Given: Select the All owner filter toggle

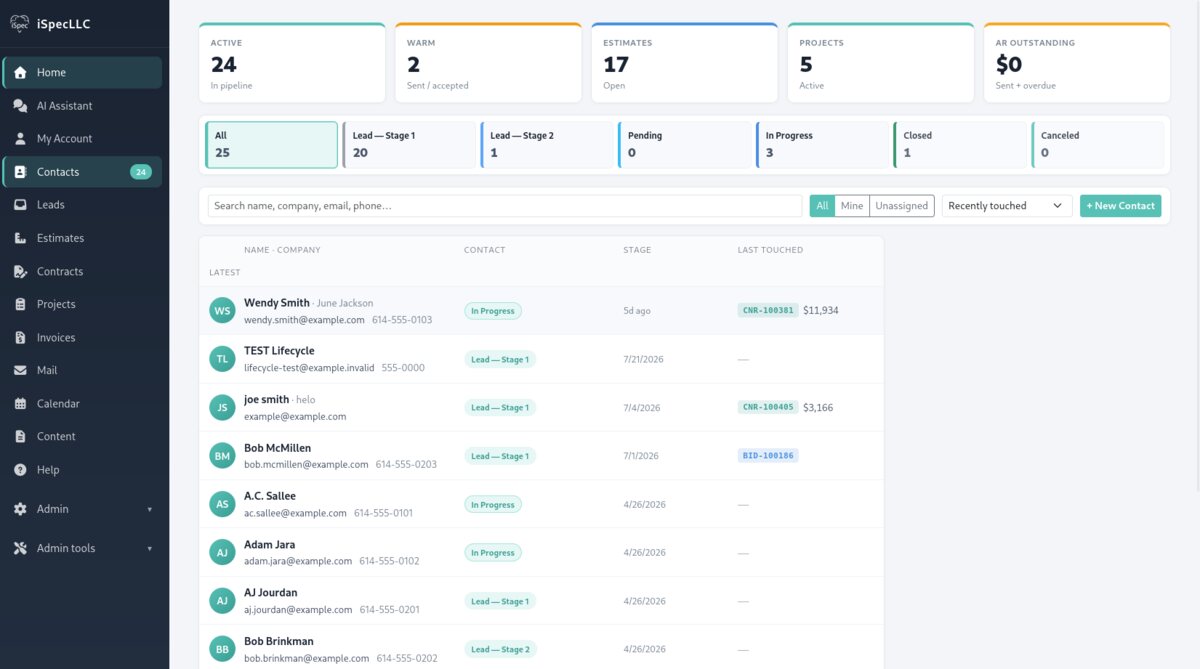Looking at the screenshot, I should [x=822, y=206].
